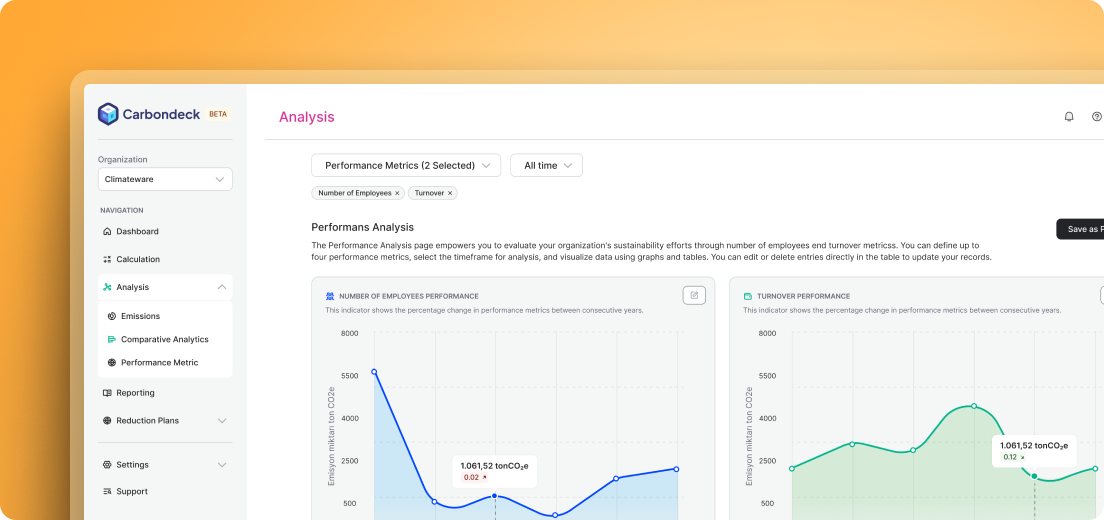Screen dimensions: 1104x520
Task: Expand the Settings menu chevron
Action: tap(221, 465)
